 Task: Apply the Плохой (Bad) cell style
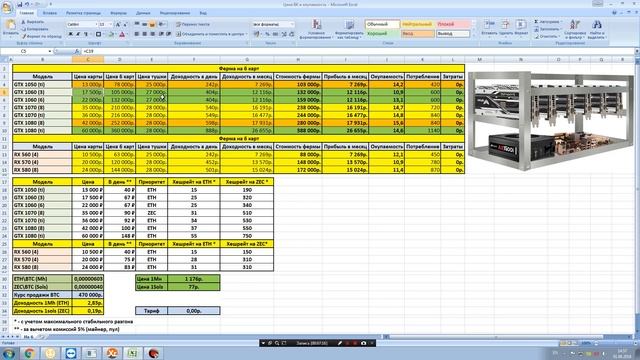(453, 24)
